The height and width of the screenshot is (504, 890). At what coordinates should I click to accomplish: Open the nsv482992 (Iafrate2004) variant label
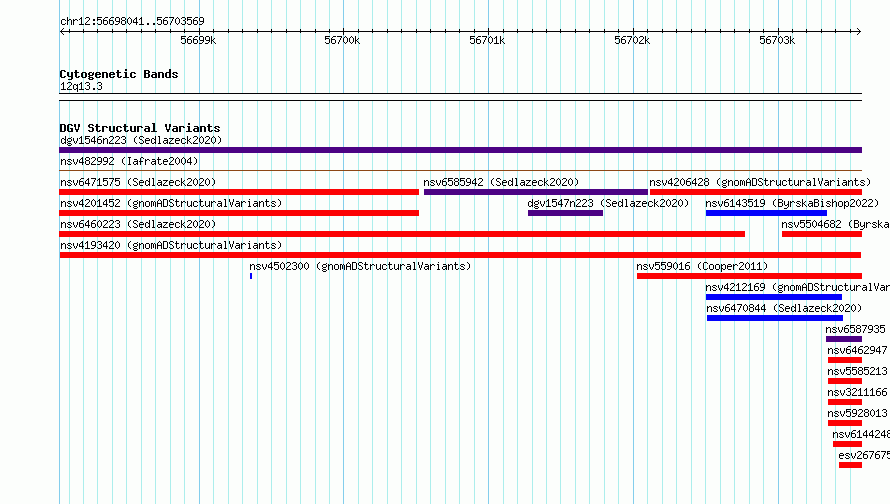(129, 161)
